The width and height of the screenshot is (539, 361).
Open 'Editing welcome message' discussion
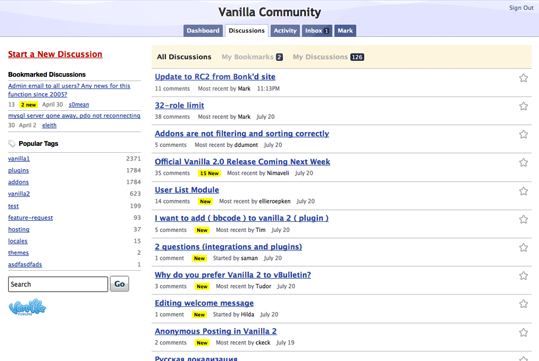tap(204, 303)
